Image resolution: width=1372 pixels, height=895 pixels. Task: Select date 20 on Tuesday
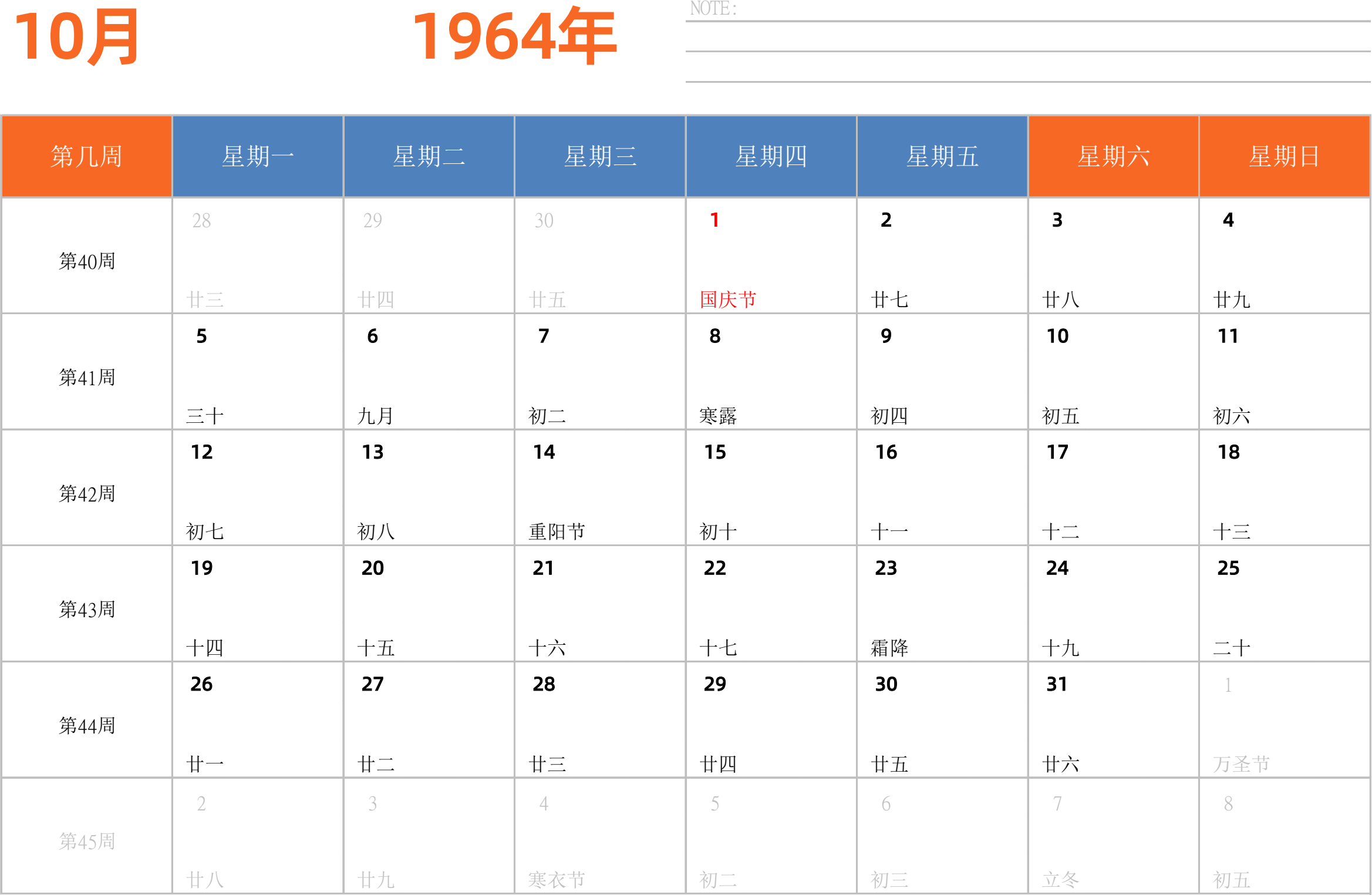point(373,568)
